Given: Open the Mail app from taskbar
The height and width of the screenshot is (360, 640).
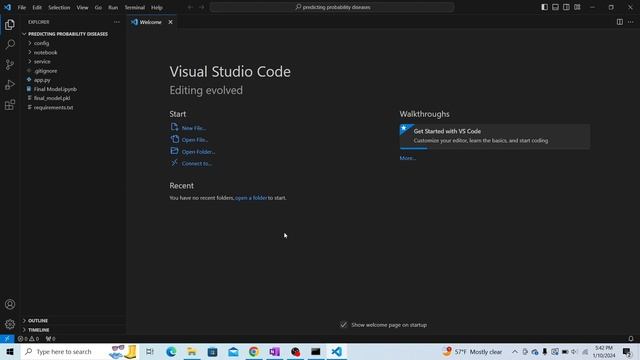Looking at the screenshot, I should (x=233, y=351).
